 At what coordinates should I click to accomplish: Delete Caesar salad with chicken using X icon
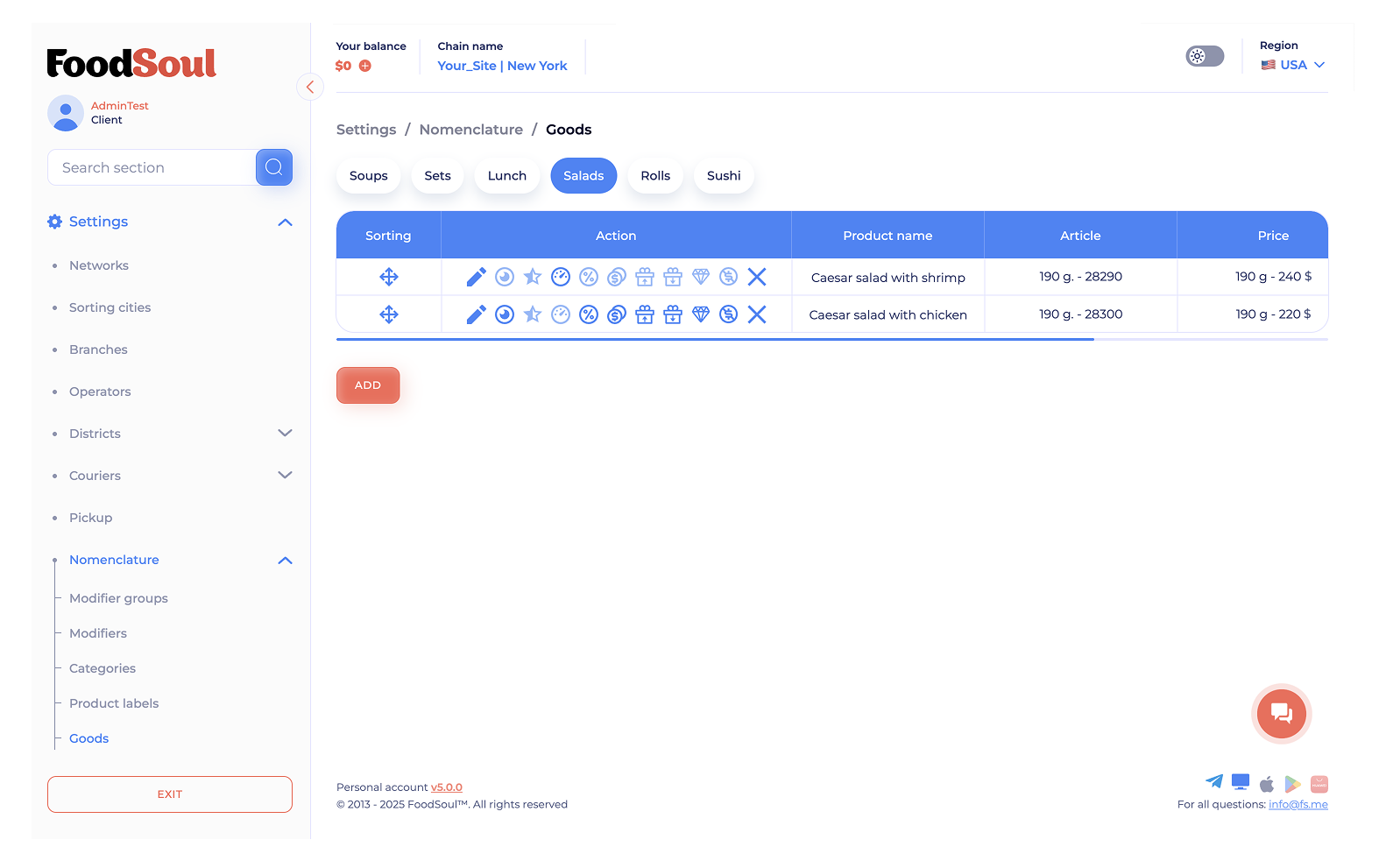(x=757, y=314)
